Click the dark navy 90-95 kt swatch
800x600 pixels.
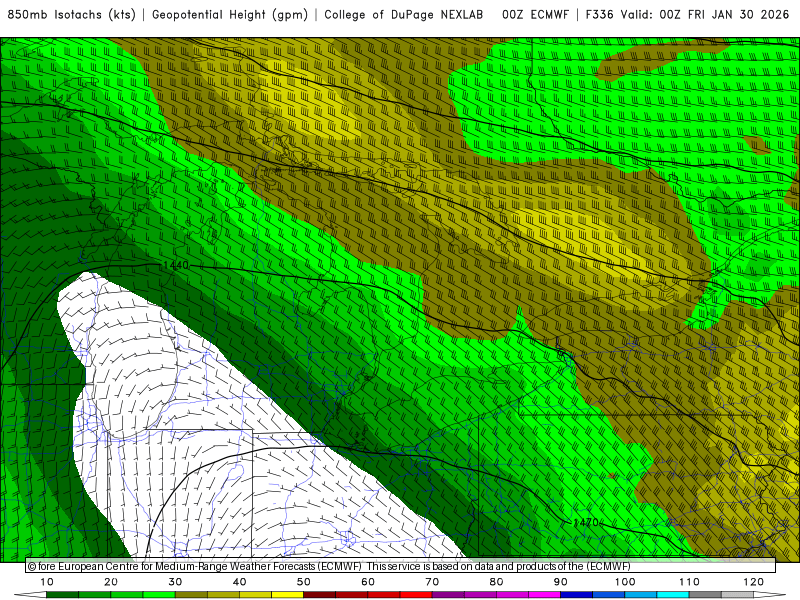click(x=577, y=595)
